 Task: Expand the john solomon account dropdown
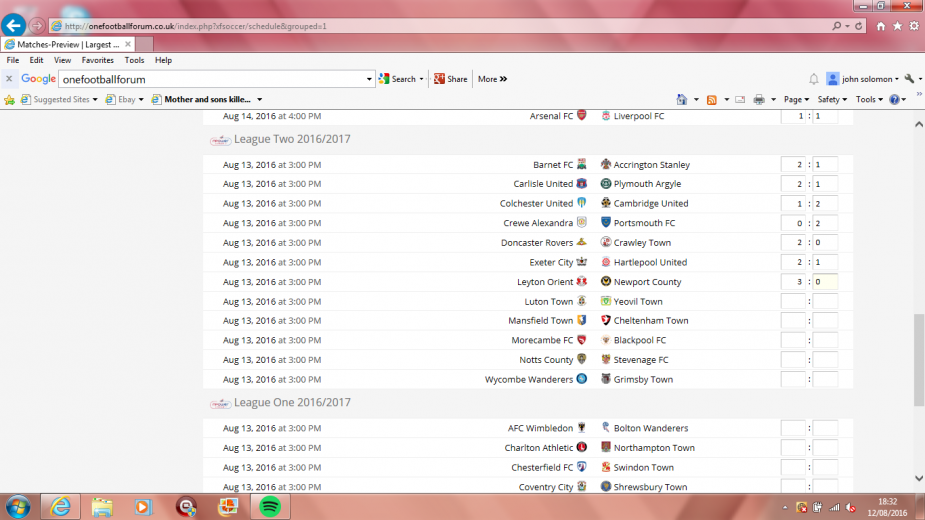897,79
